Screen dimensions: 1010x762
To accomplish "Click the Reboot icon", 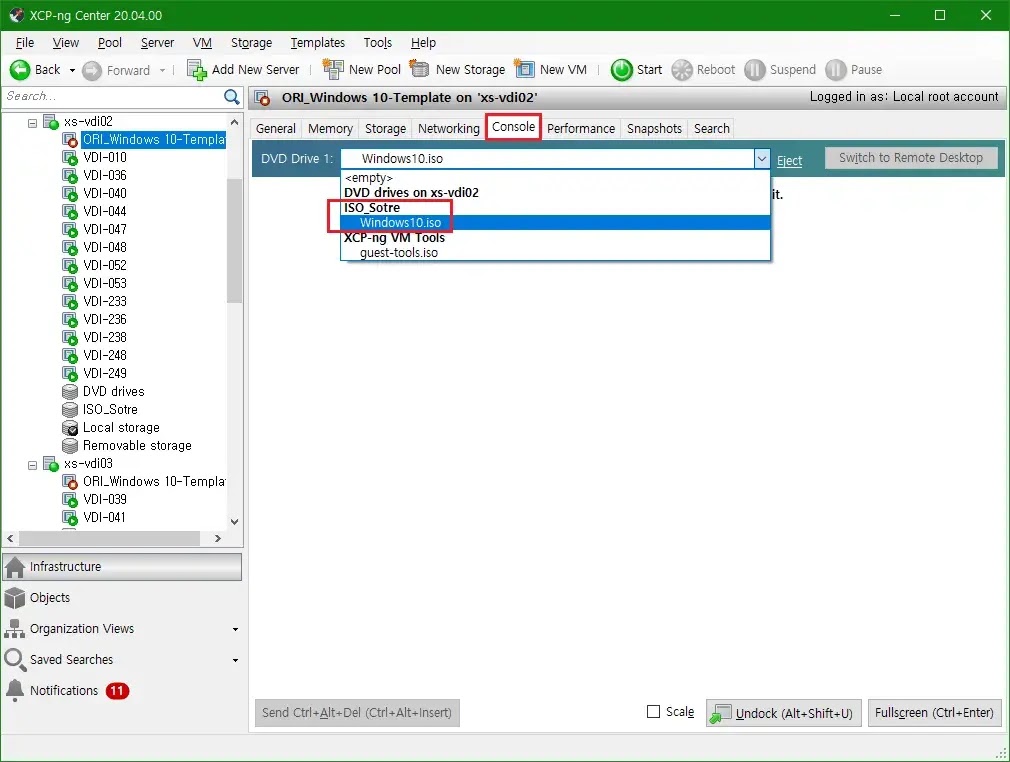I will pyautogui.click(x=681, y=70).
